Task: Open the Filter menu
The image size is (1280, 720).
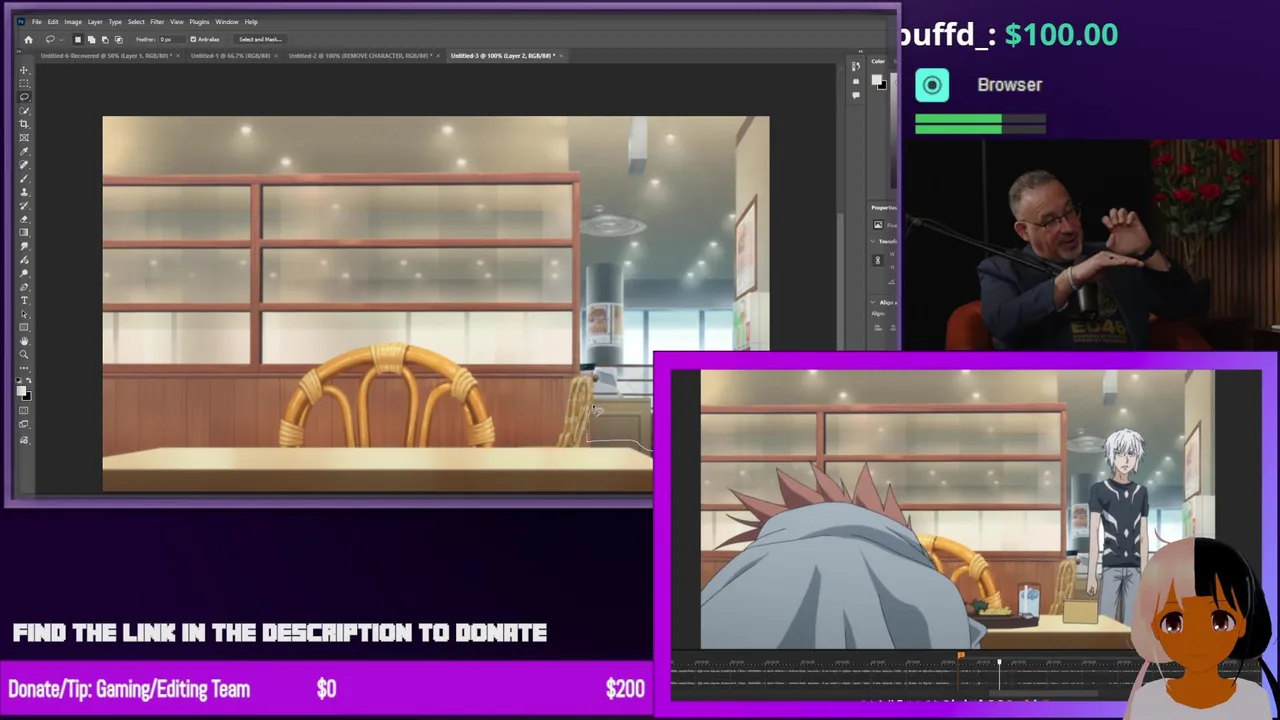Action: (157, 22)
